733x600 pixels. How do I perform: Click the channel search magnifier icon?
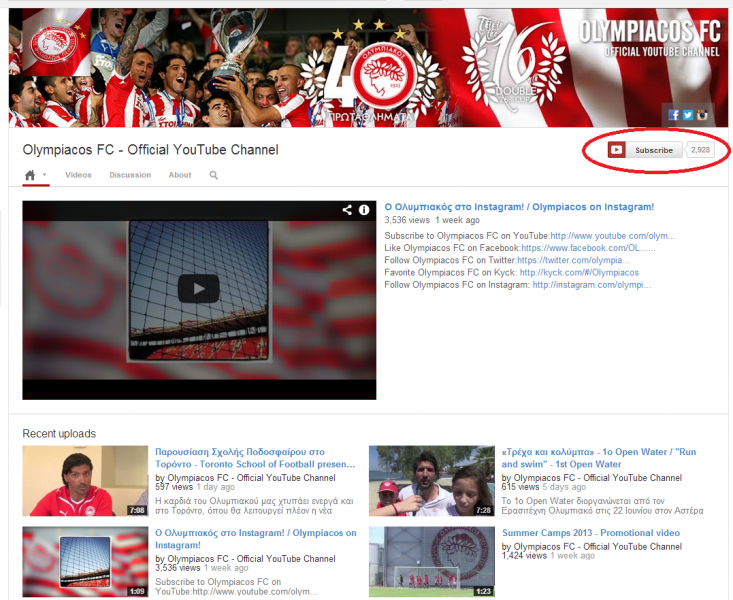[x=213, y=175]
